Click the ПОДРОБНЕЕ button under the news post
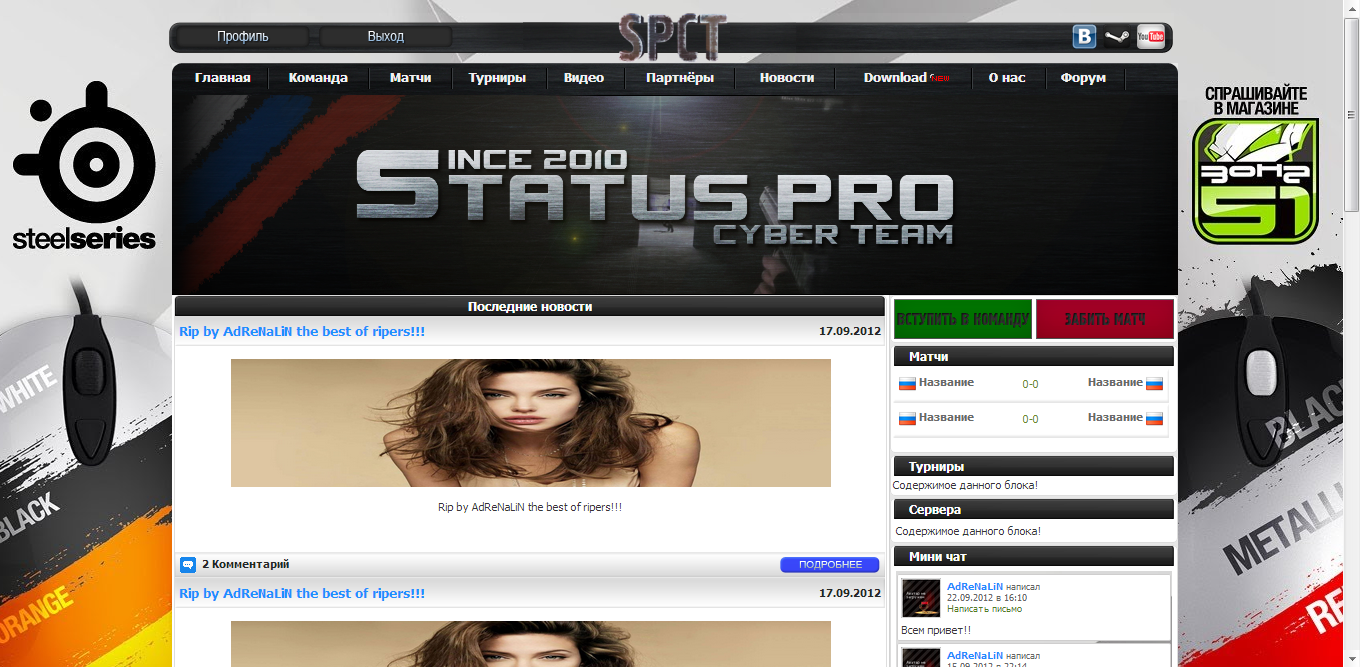The image size is (1360, 667). [x=829, y=564]
